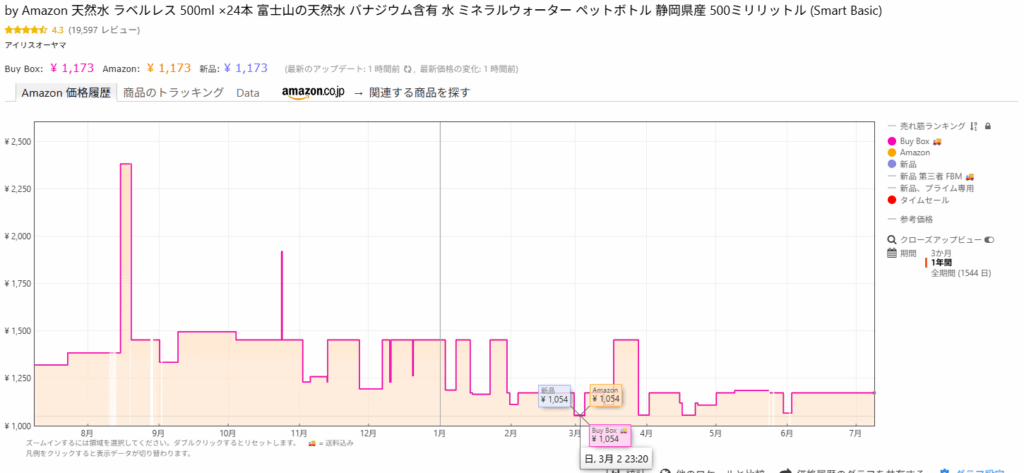Open the 19,597 レビュー count
The height and width of the screenshot is (473, 1024).
pos(104,30)
